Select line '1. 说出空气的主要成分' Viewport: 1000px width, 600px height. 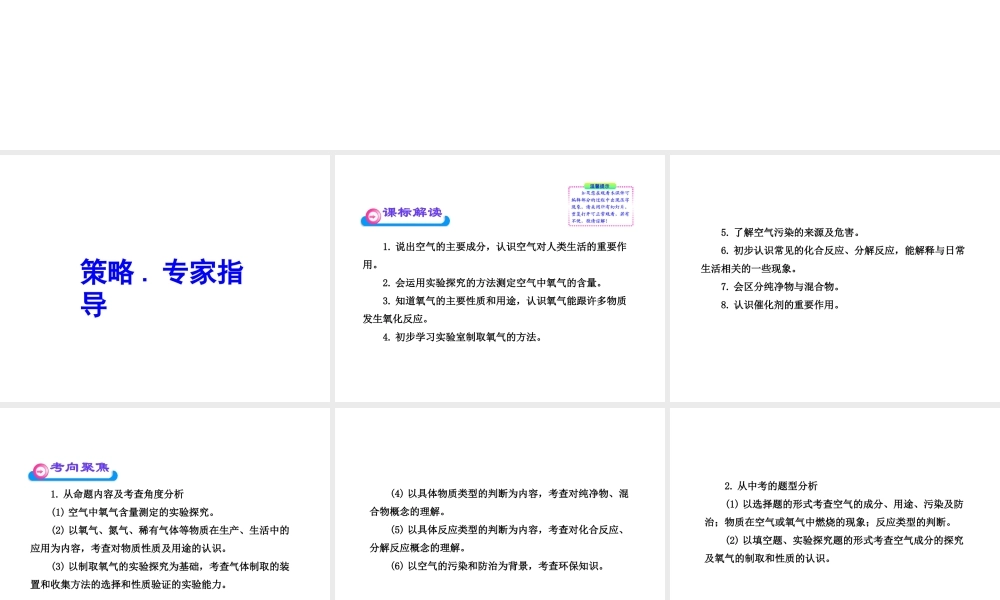(x=504, y=247)
